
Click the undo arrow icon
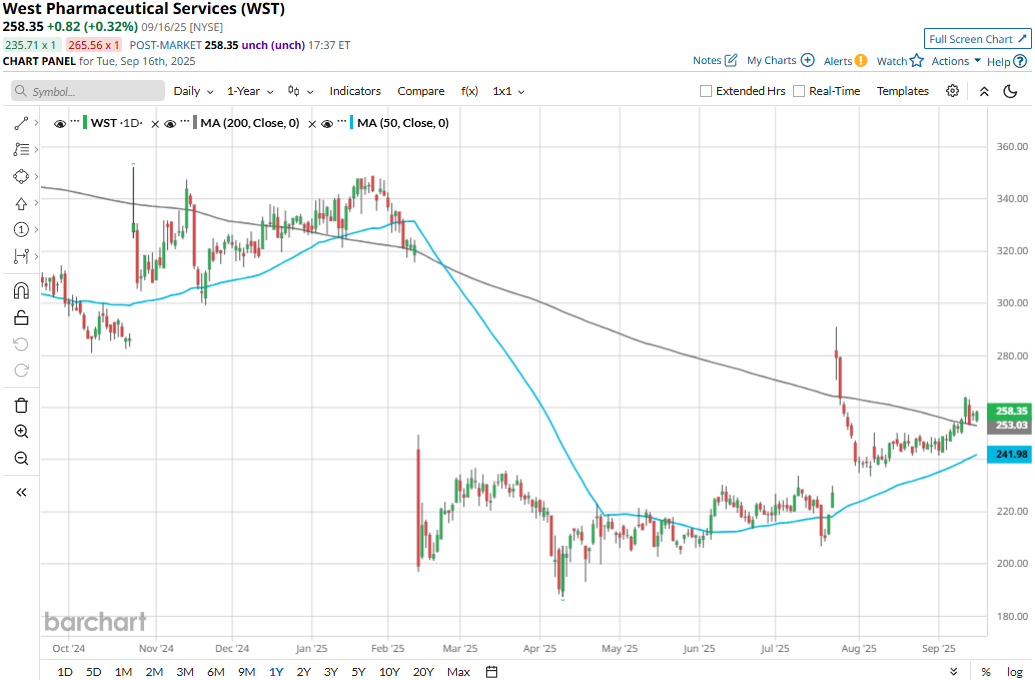coord(21,344)
